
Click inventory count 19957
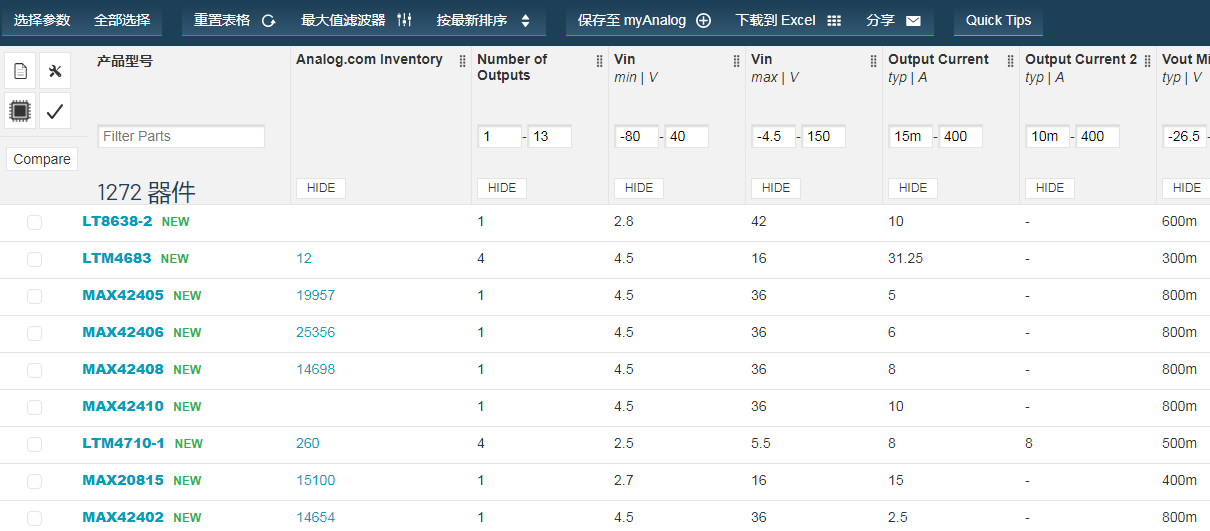click(x=316, y=295)
